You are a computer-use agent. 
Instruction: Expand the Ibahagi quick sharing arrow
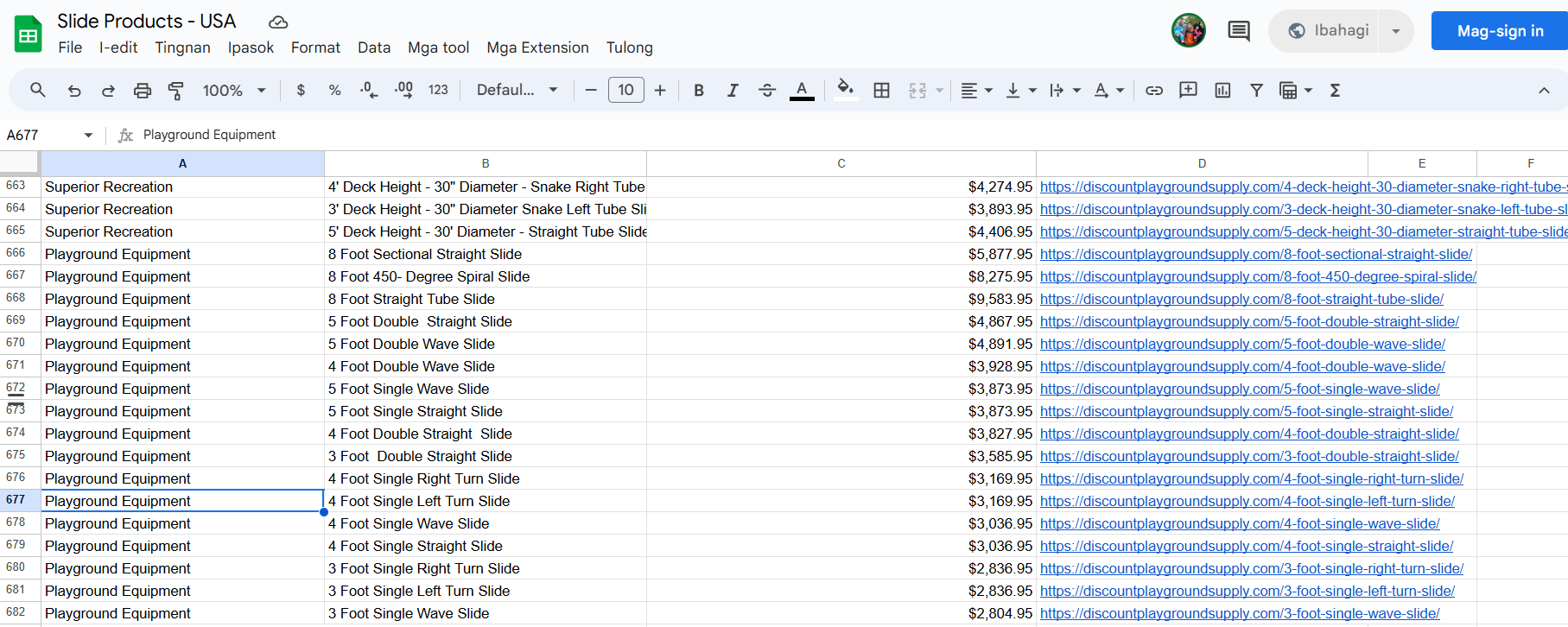click(x=1396, y=31)
